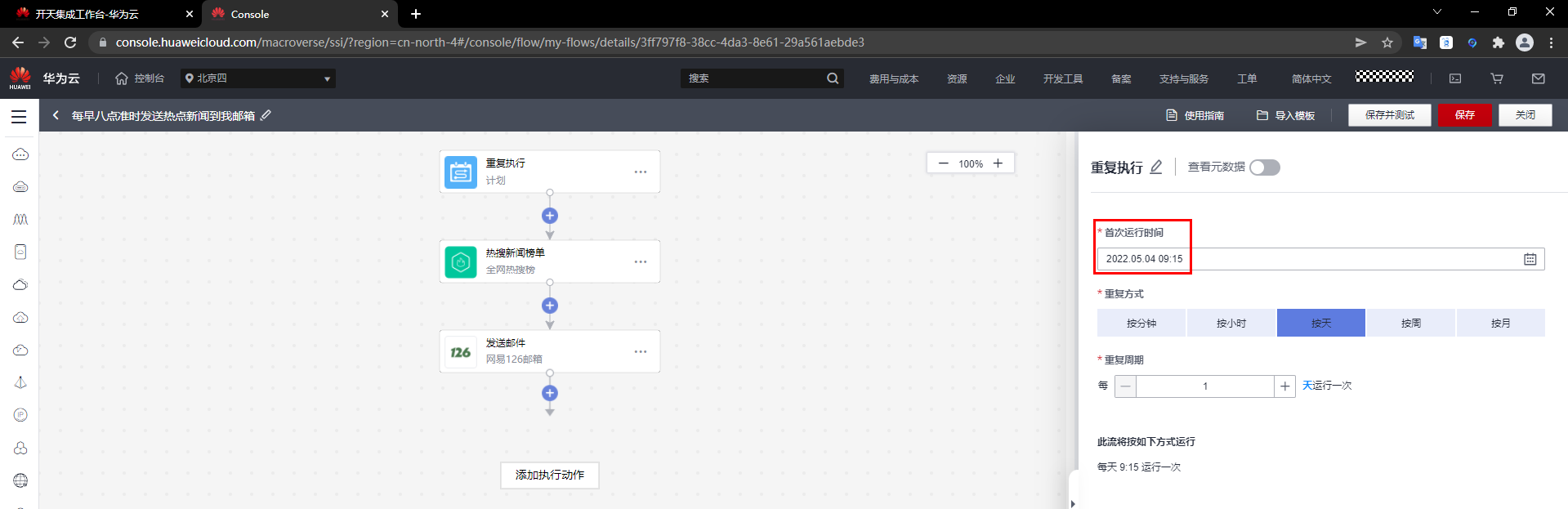
Task: Open the 支持与服务 menu
Action: coord(1184,79)
